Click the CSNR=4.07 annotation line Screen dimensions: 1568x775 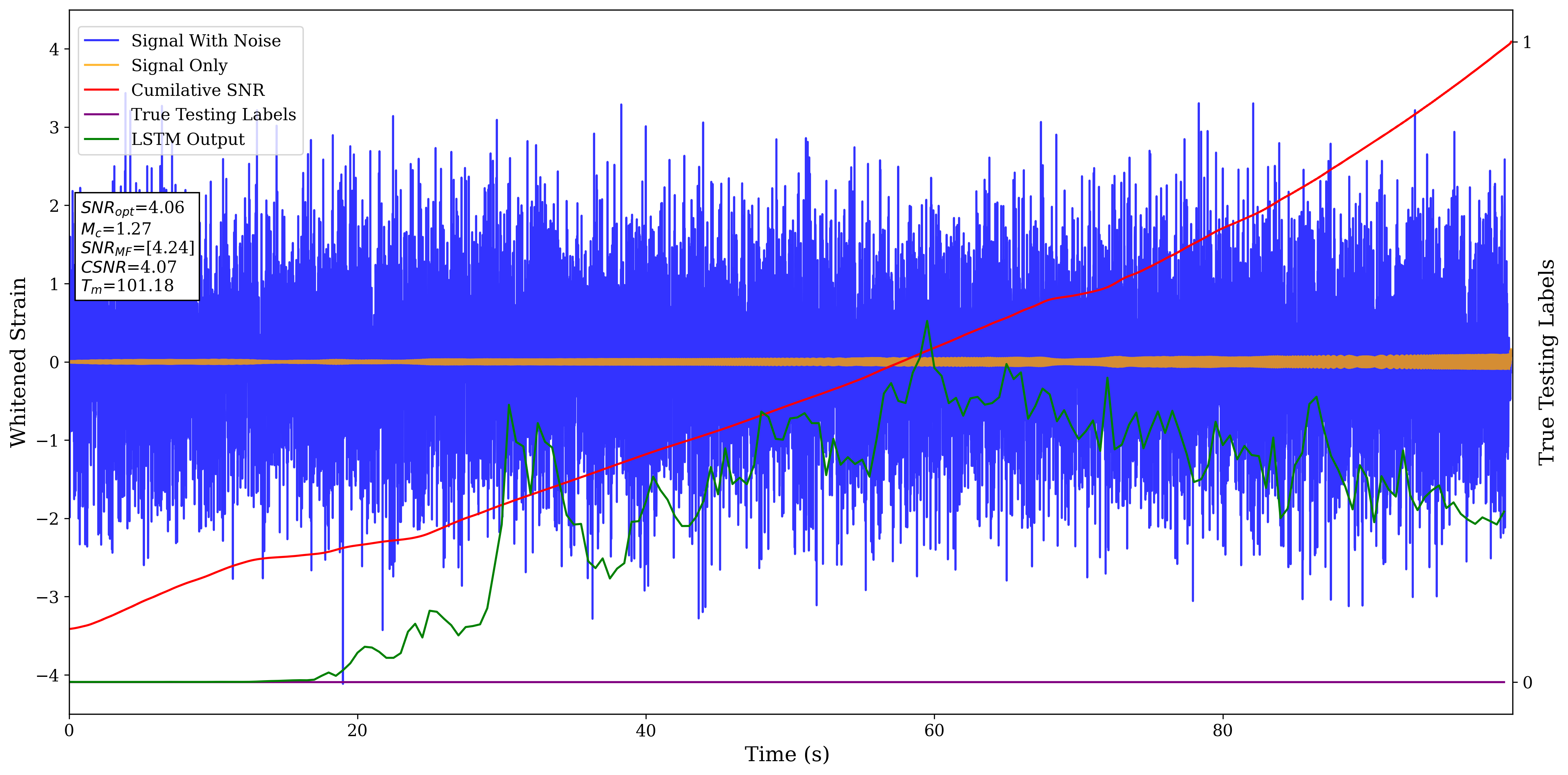129,267
